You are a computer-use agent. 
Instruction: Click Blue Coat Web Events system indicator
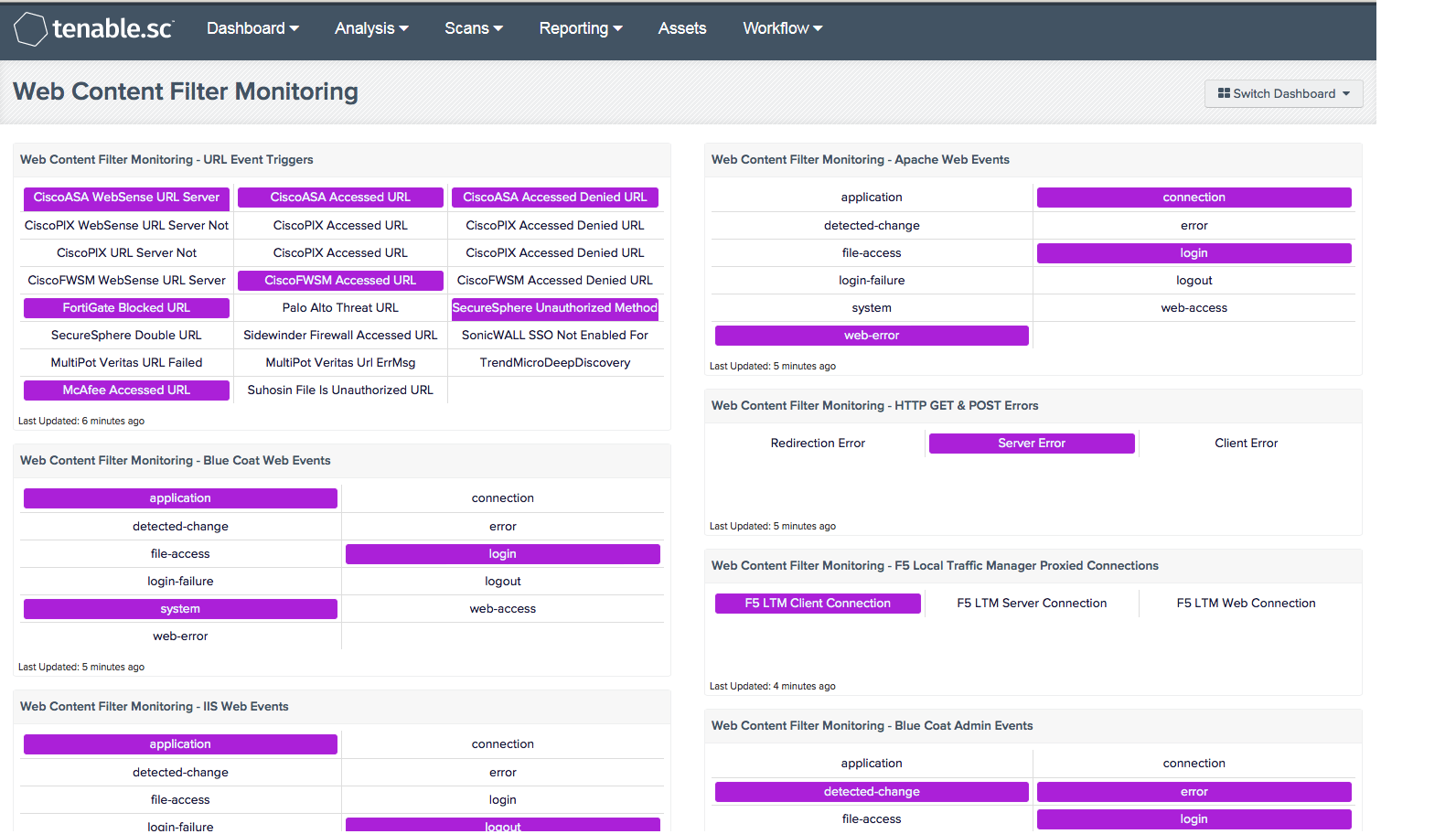pyautogui.click(x=180, y=609)
